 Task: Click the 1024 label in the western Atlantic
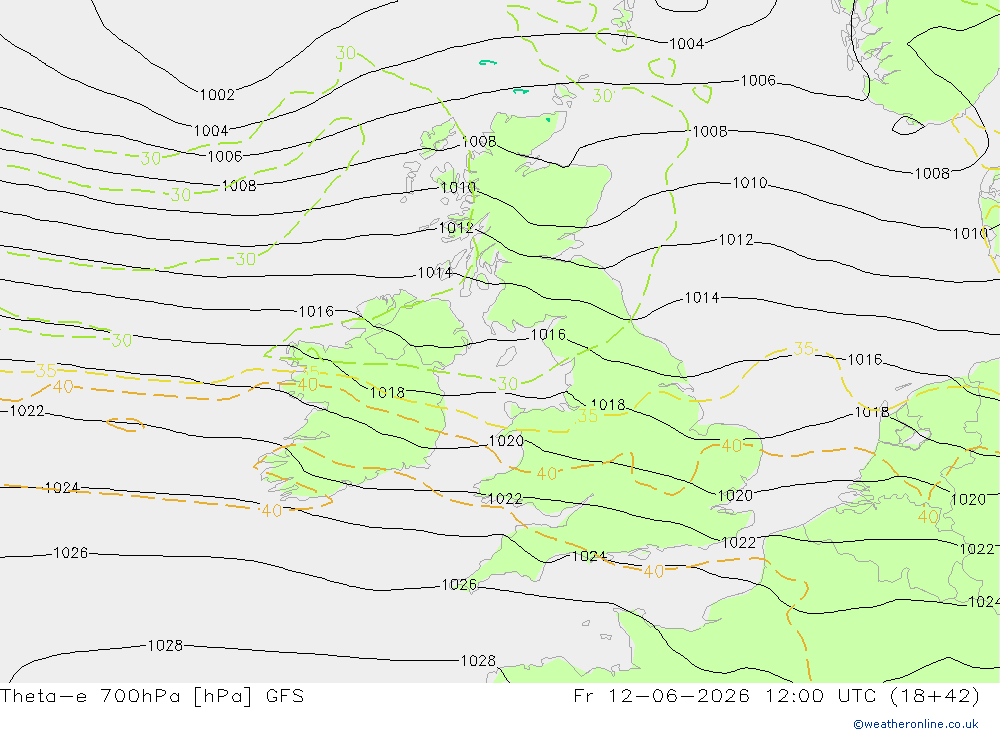point(62,488)
